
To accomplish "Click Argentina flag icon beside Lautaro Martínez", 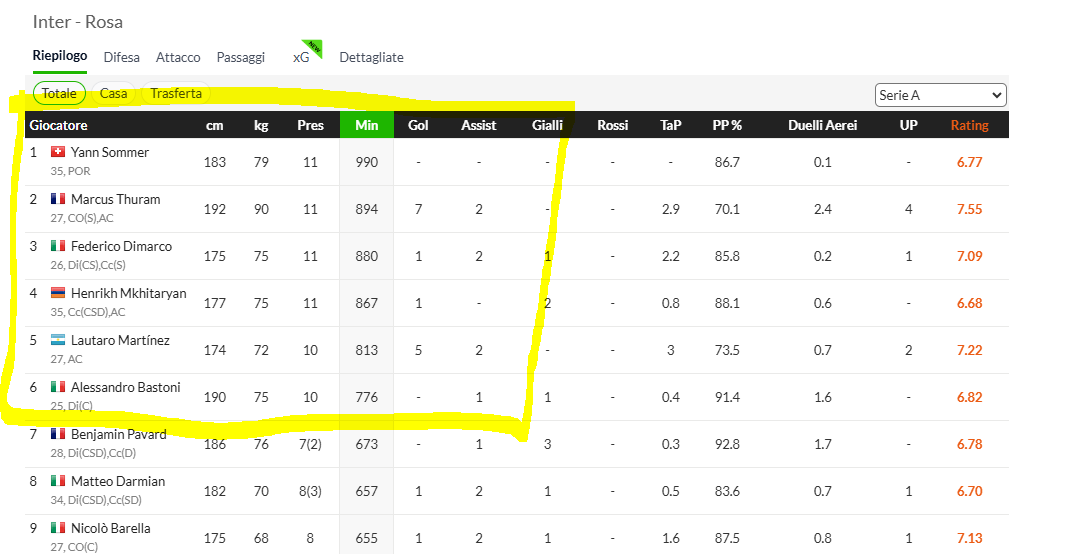I will (58, 339).
